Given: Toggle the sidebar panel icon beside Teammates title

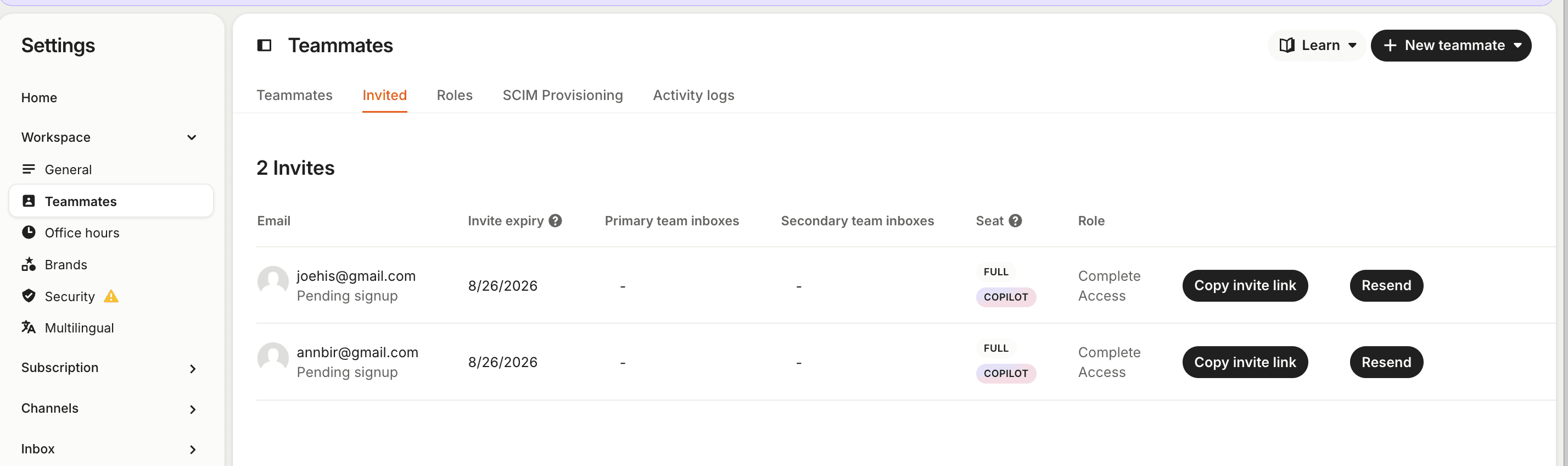Looking at the screenshot, I should coord(264,46).
